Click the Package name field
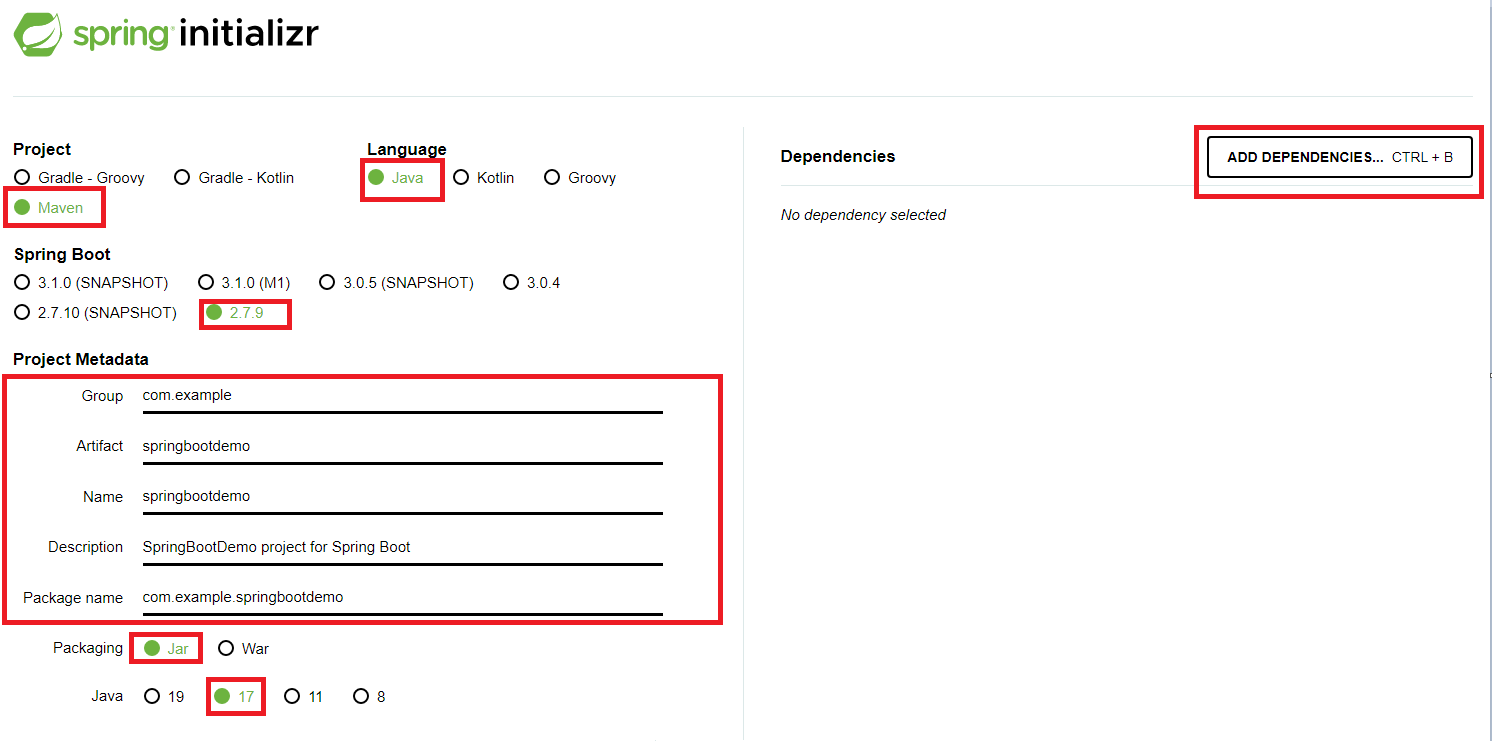The image size is (1492, 741). click(x=402, y=597)
